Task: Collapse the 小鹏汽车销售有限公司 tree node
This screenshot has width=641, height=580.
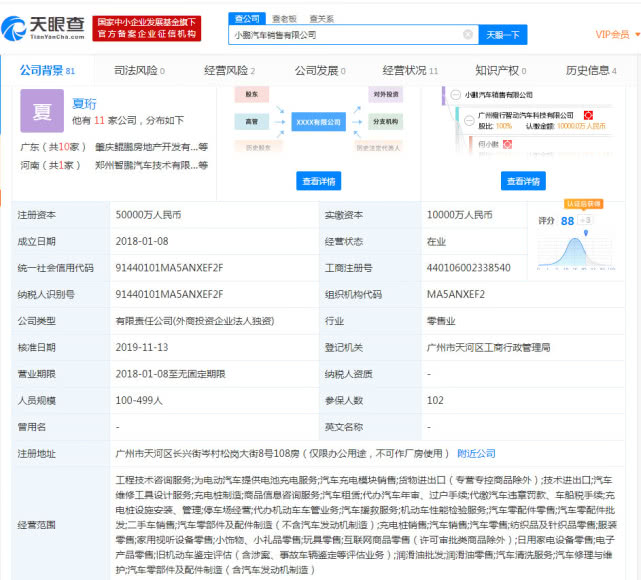Action: [x=456, y=95]
